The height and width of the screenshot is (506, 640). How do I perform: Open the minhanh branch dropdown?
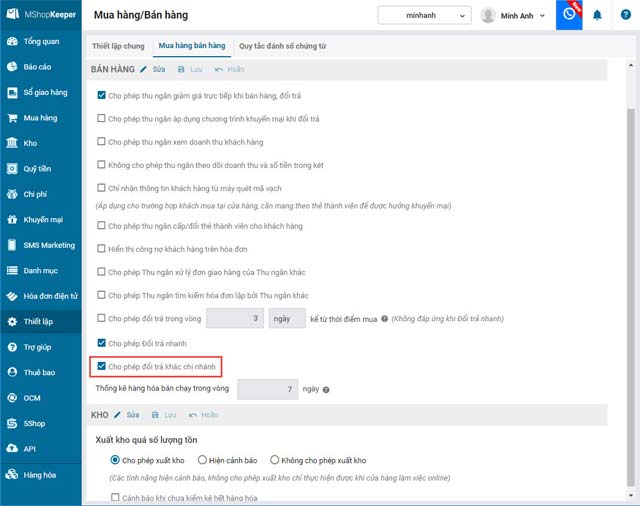[x=424, y=15]
